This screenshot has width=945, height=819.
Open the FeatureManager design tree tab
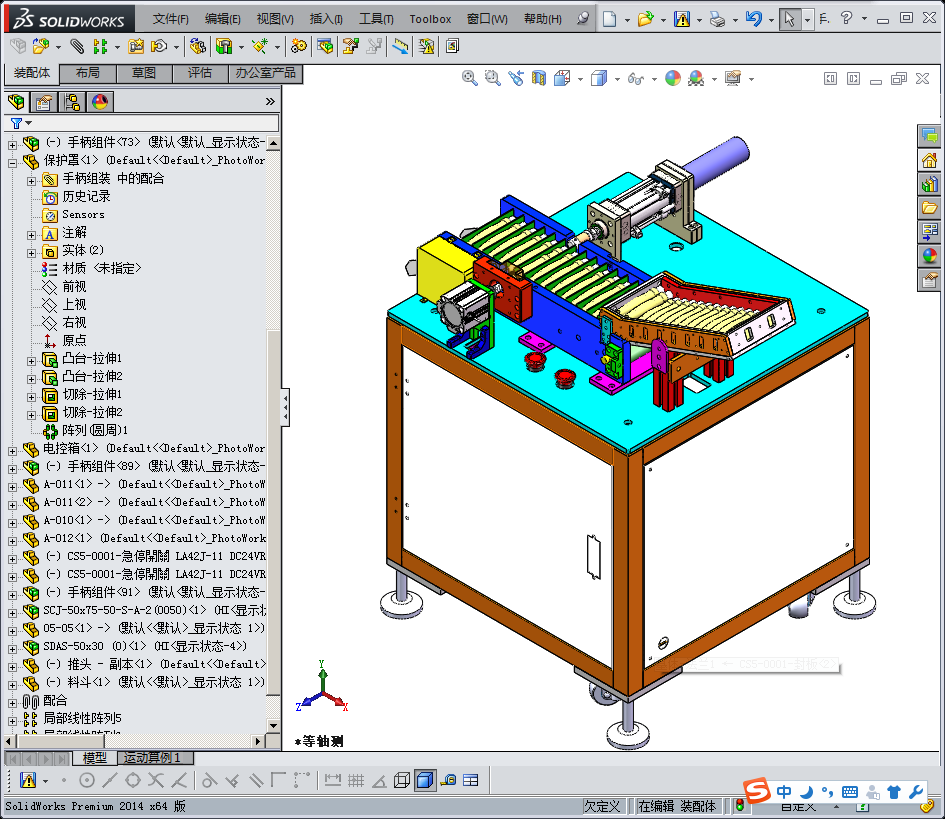click(x=17, y=102)
